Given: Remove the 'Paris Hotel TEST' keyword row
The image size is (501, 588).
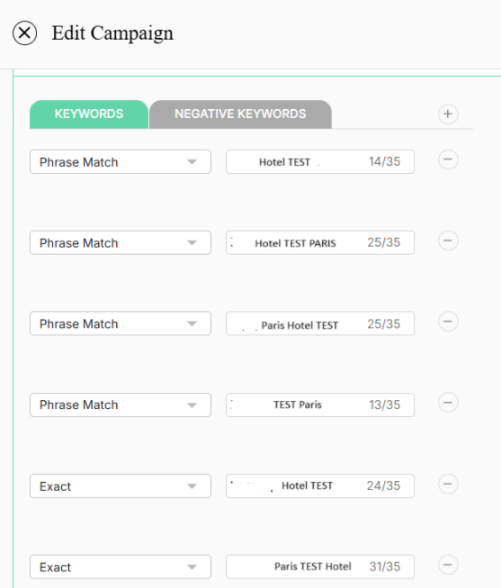Looking at the screenshot, I should pyautogui.click(x=448, y=322).
